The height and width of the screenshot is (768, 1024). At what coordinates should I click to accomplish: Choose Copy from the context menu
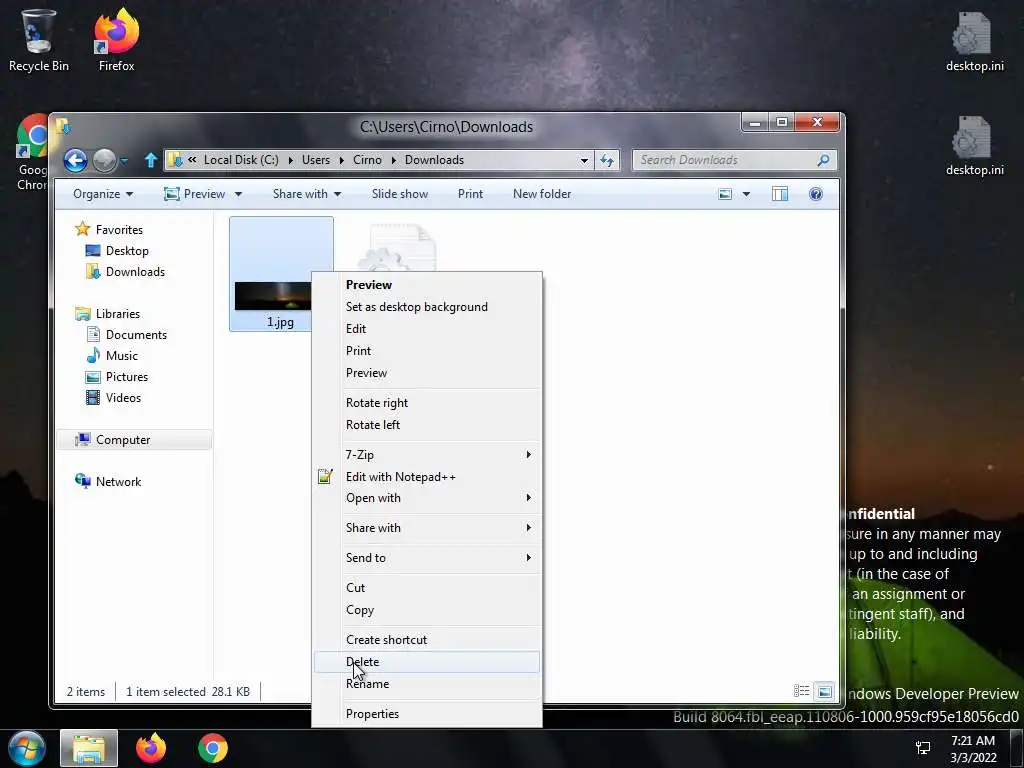tap(427, 610)
